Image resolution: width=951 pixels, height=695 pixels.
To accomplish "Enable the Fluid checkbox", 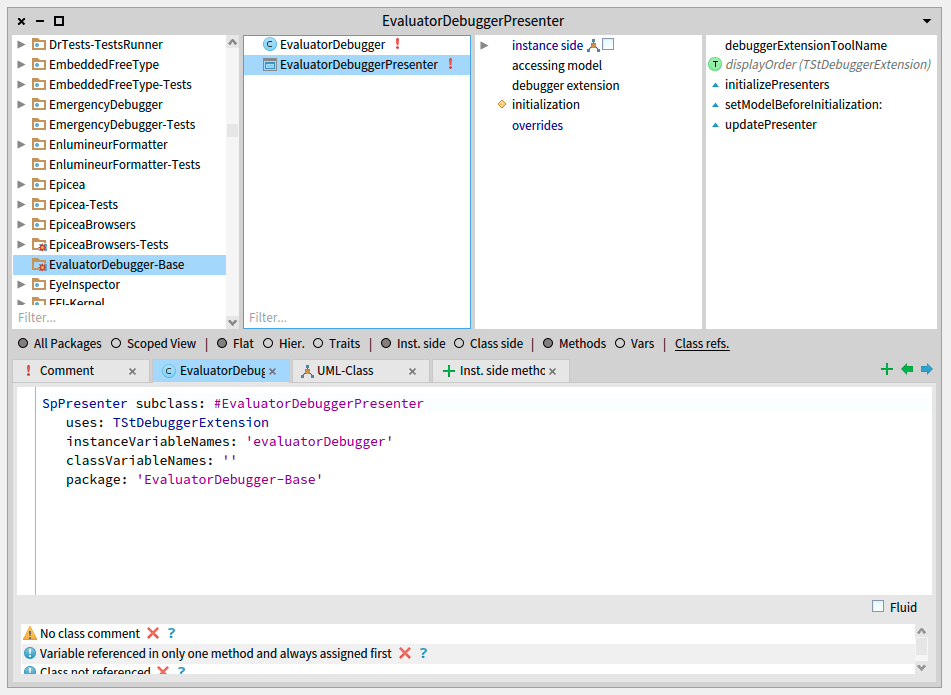I will [x=878, y=607].
